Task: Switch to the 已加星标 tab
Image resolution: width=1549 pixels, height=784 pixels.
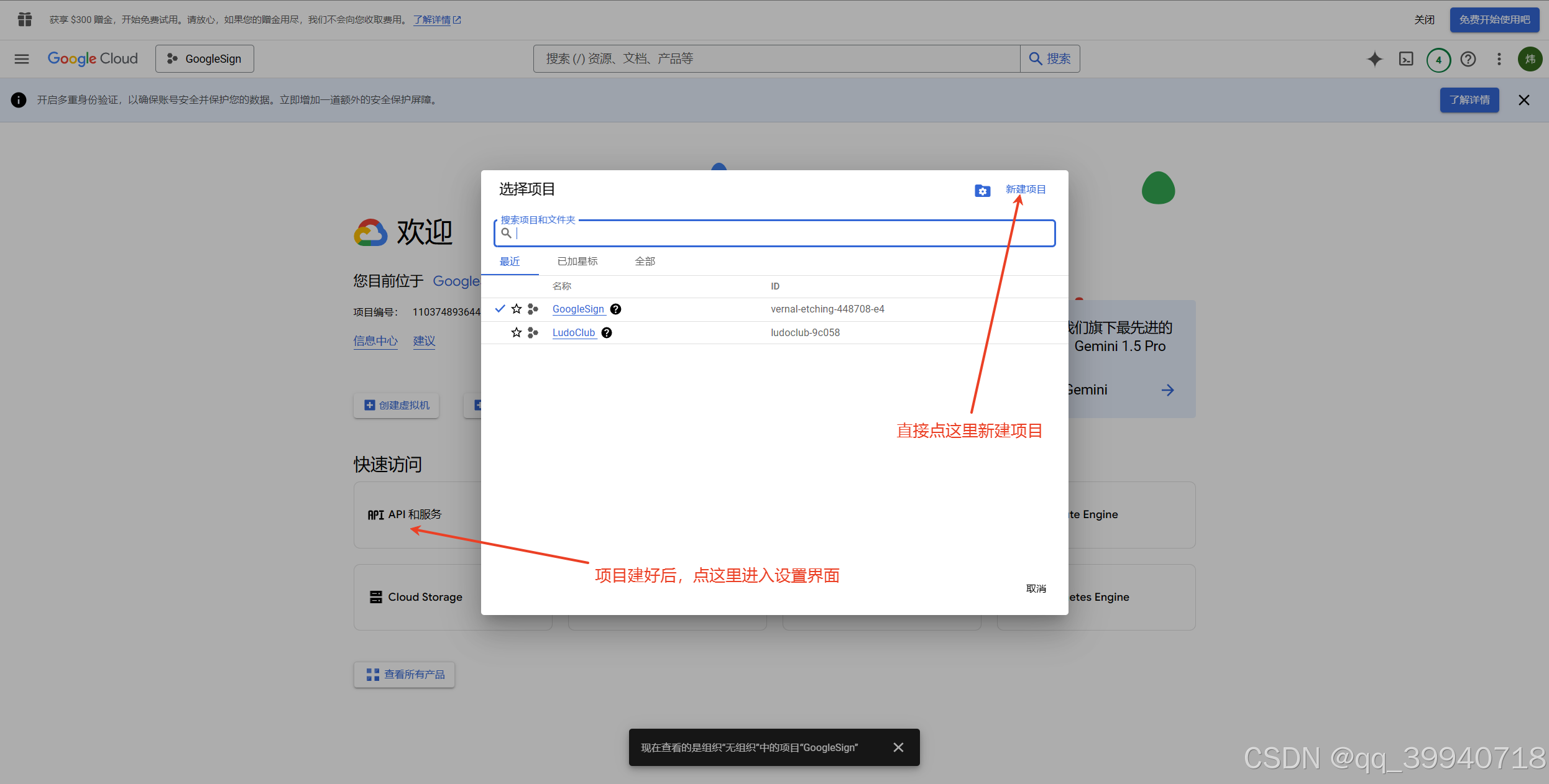Action: 577,262
